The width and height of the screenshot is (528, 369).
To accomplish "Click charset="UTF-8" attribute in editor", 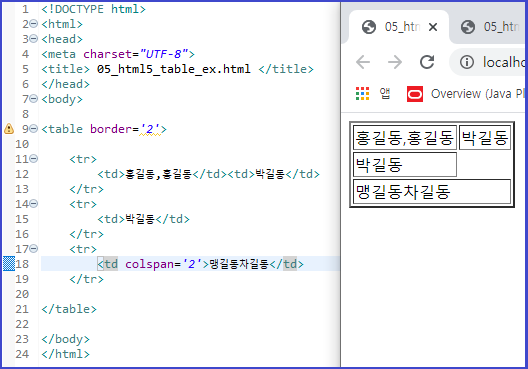I will coord(136,54).
